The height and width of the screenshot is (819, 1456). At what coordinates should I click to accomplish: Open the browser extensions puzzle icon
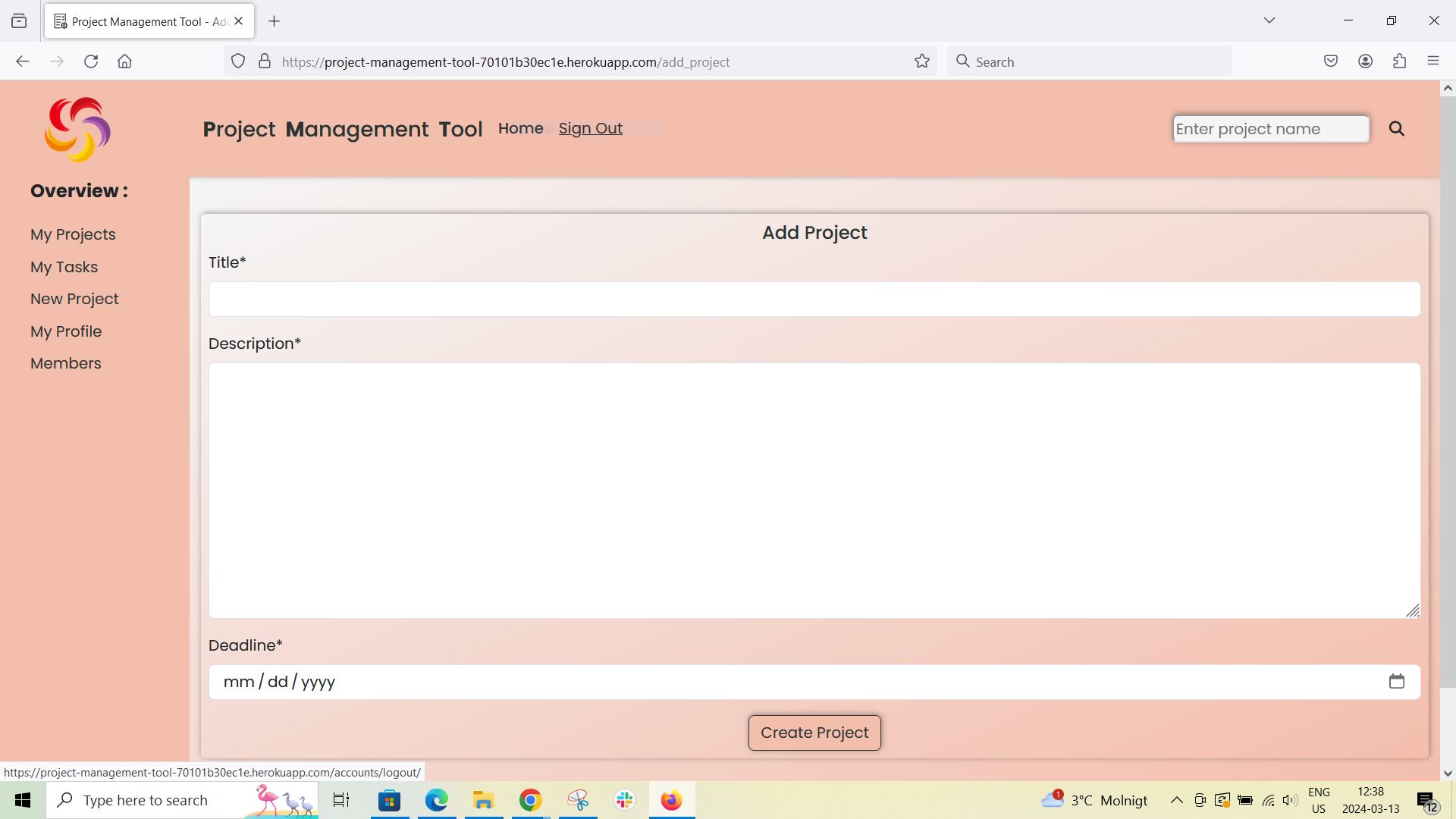(1399, 61)
